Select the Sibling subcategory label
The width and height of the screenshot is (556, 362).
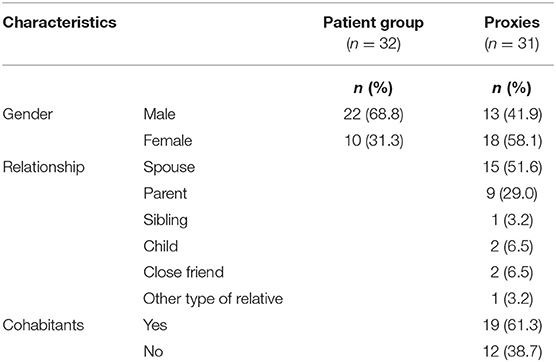166,220
